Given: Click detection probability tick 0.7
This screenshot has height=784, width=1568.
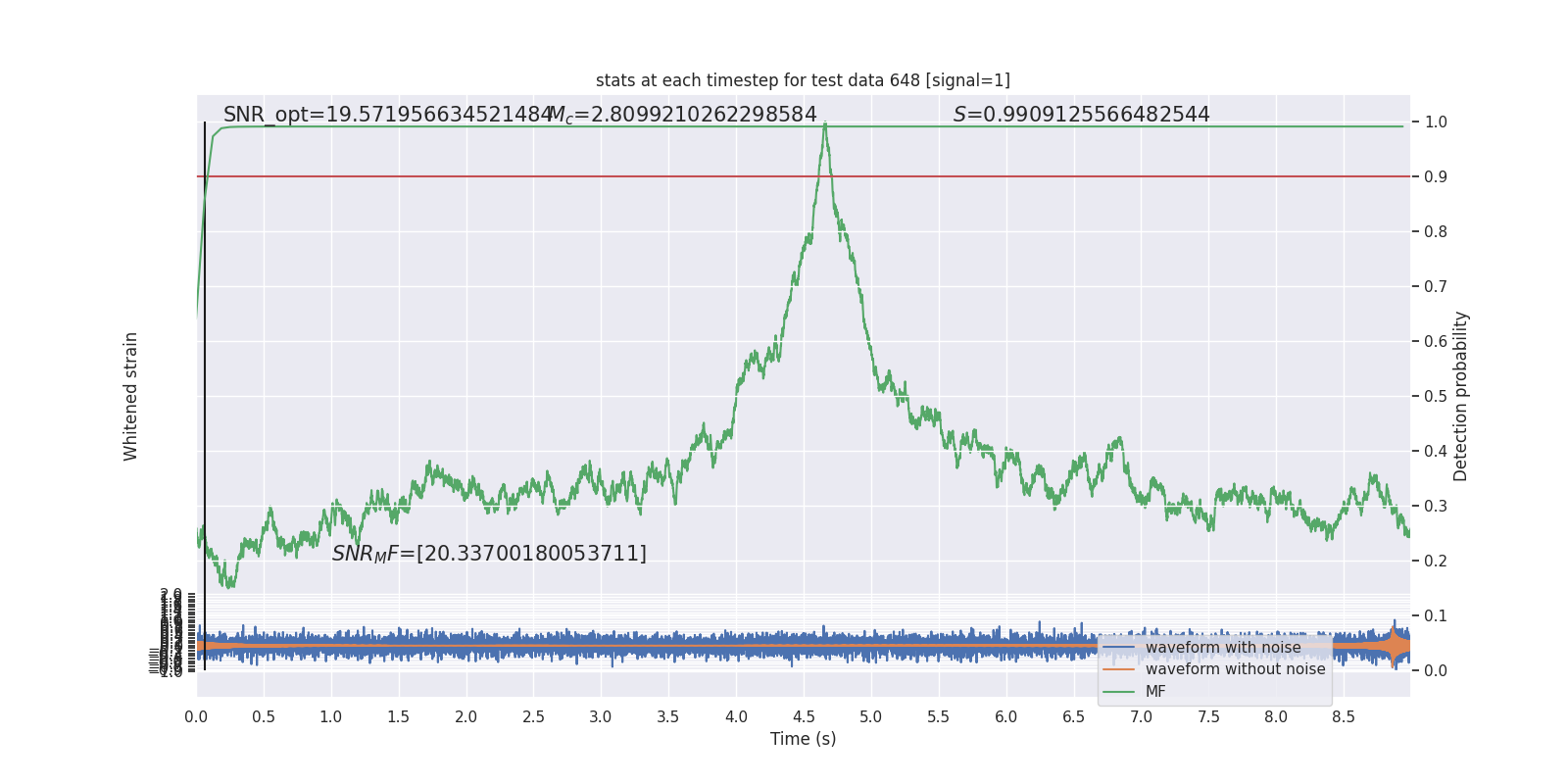Looking at the screenshot, I should pos(1436,287).
